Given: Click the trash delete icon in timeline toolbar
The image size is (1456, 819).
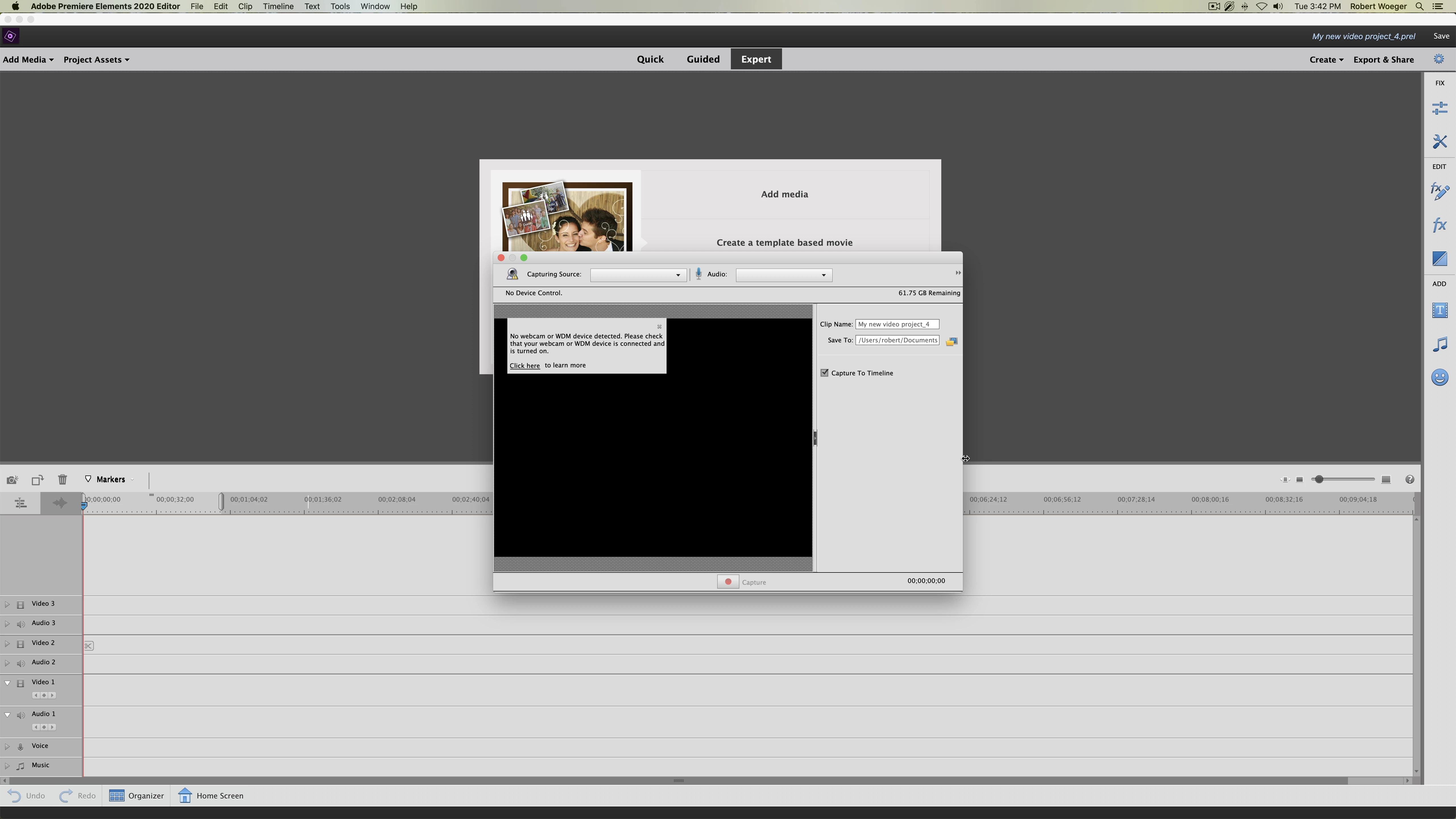Looking at the screenshot, I should tap(62, 479).
